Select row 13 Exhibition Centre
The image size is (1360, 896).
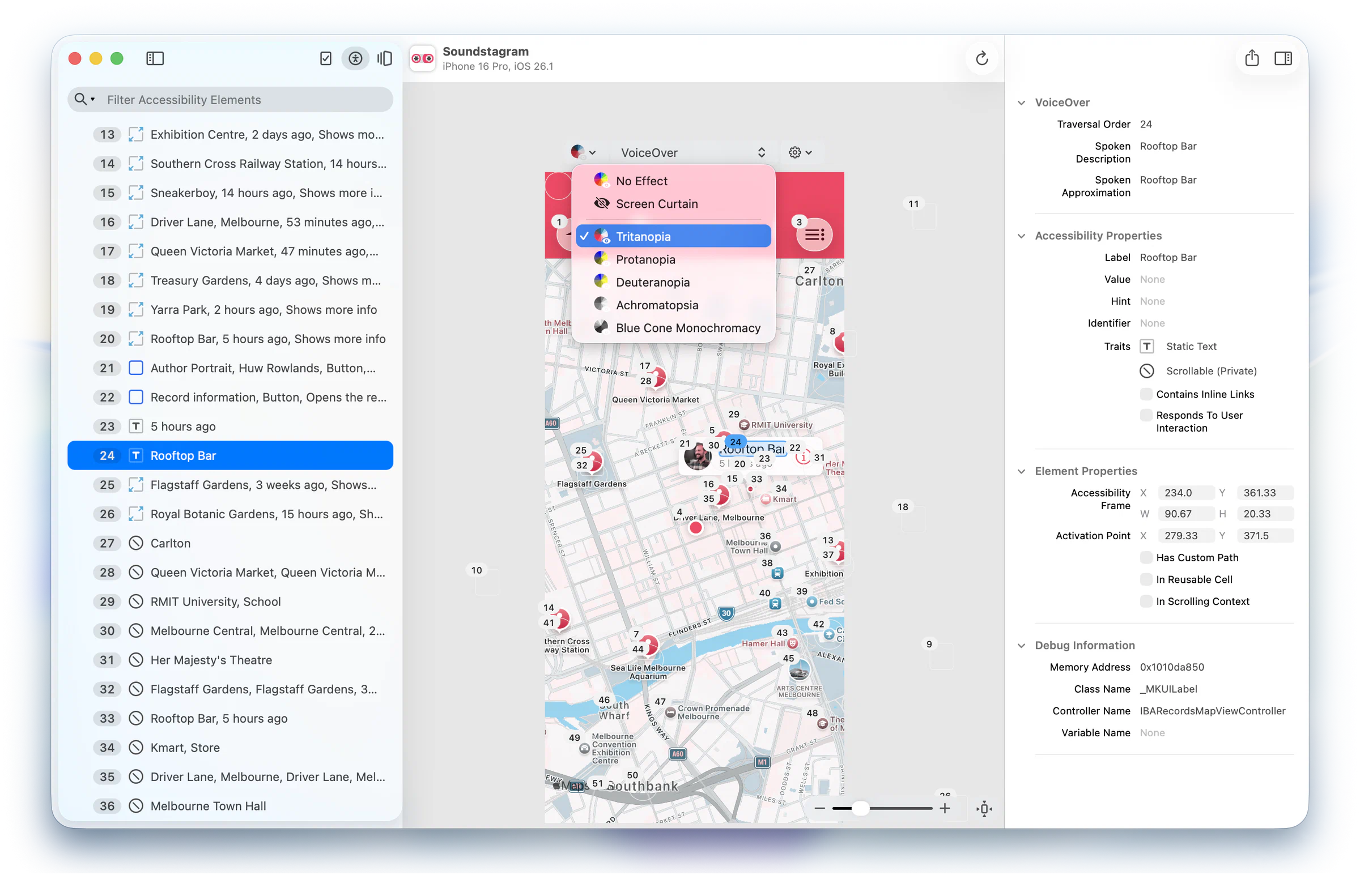pos(231,134)
